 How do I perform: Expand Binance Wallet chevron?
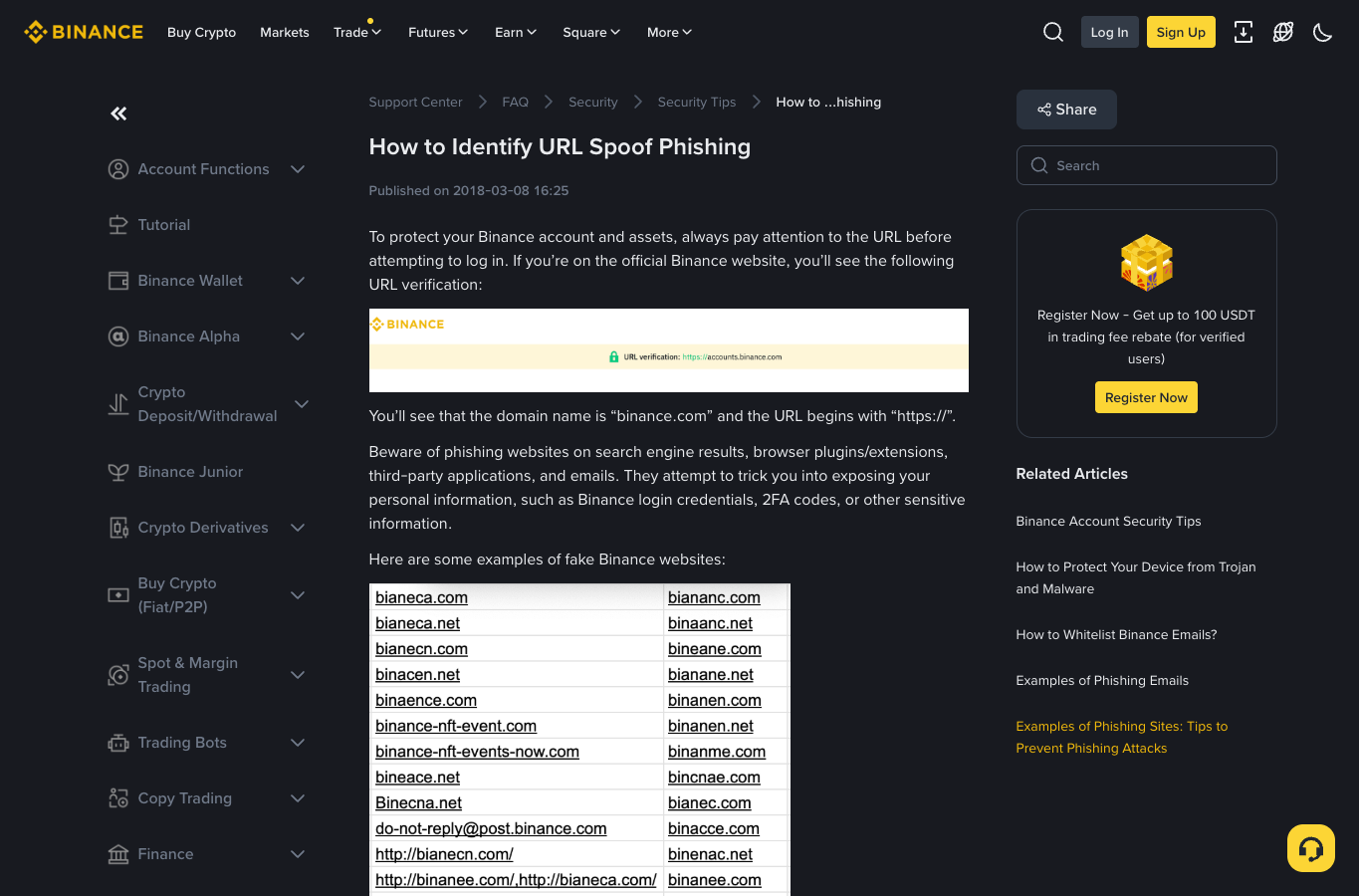pos(298,281)
